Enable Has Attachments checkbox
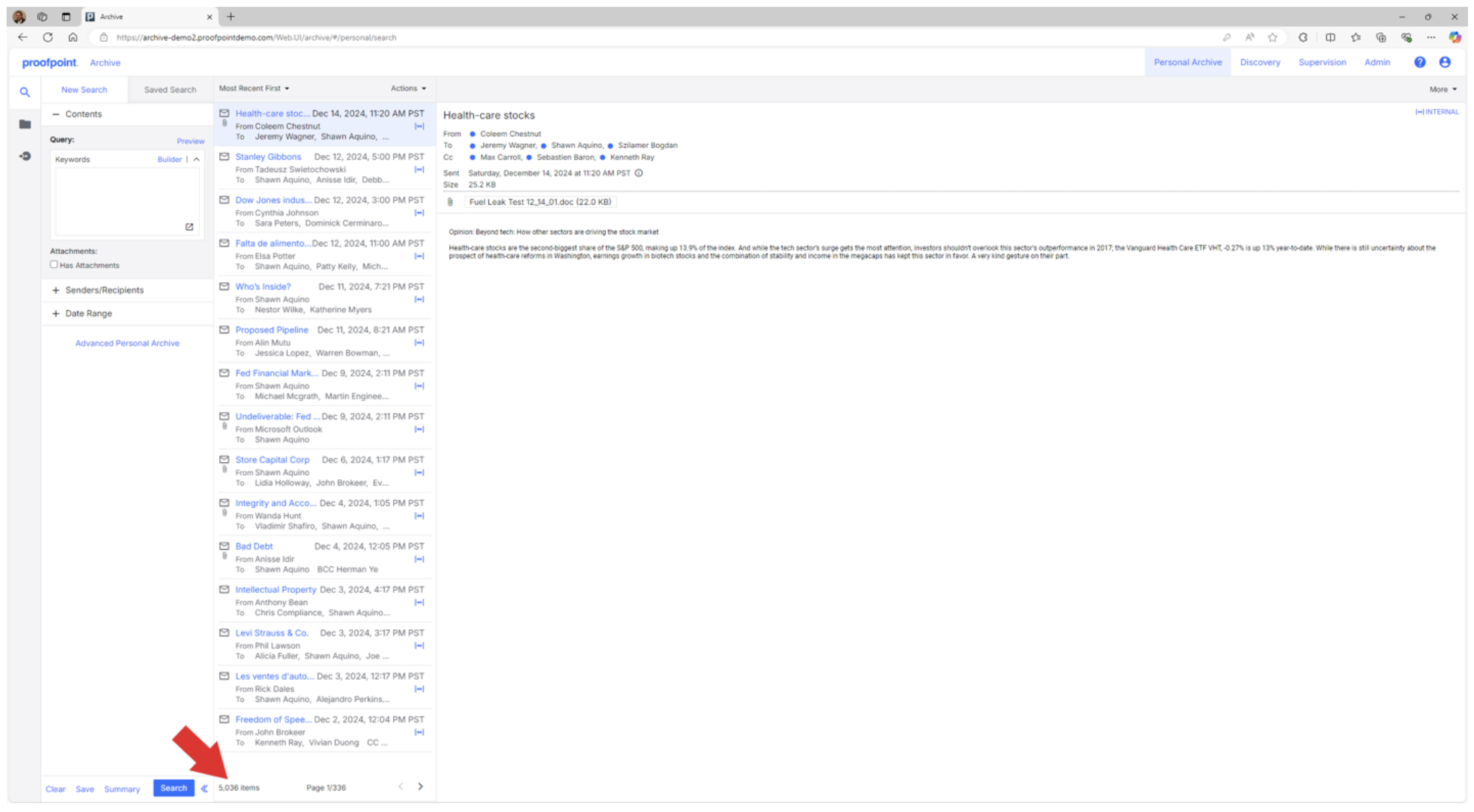1474x812 pixels. [x=54, y=264]
